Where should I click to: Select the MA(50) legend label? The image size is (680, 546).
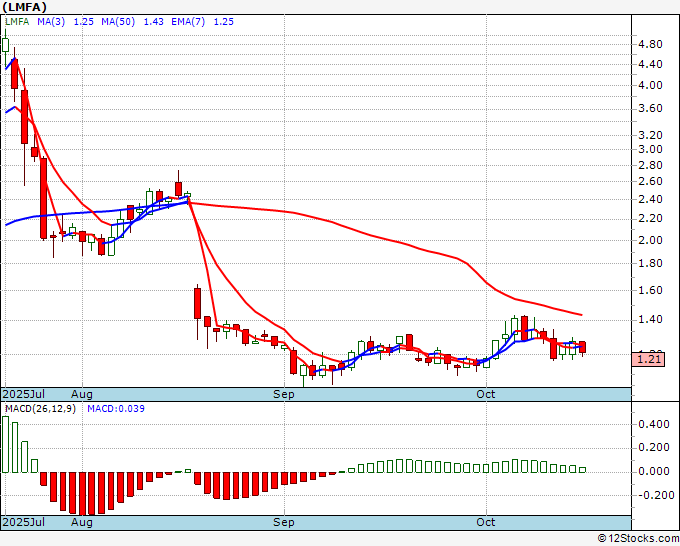coord(123,22)
